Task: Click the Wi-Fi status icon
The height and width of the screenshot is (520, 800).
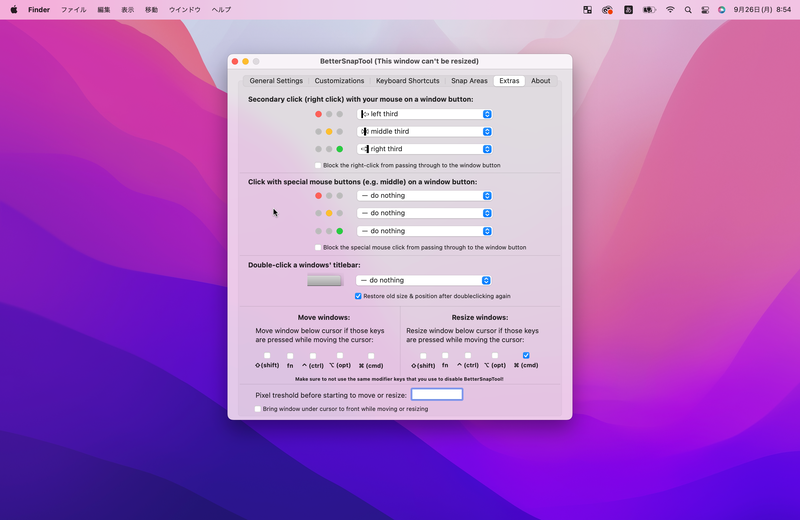Action: click(x=670, y=10)
